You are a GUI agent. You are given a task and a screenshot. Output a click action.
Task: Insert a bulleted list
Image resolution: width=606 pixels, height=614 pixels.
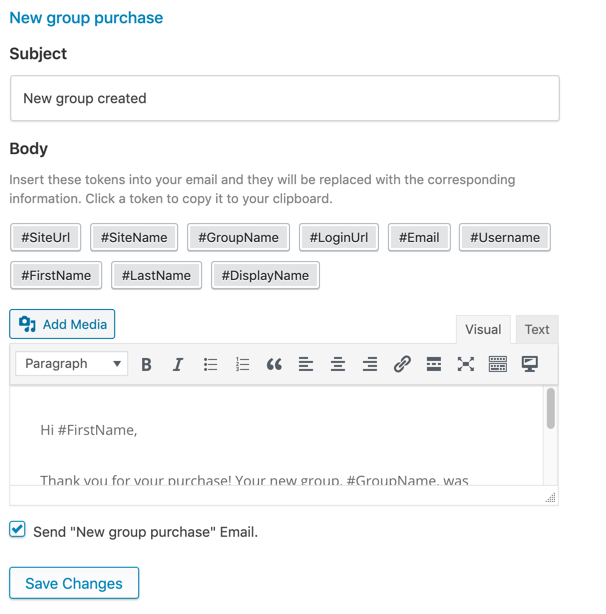click(210, 364)
